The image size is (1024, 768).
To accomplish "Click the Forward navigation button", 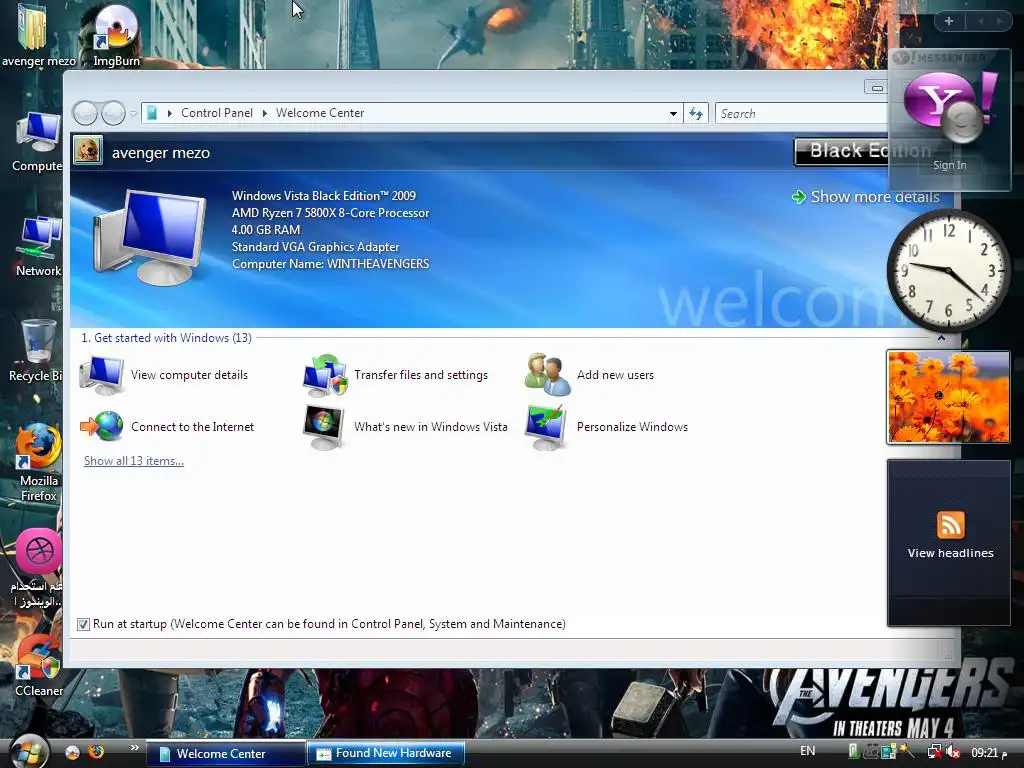I will [113, 113].
